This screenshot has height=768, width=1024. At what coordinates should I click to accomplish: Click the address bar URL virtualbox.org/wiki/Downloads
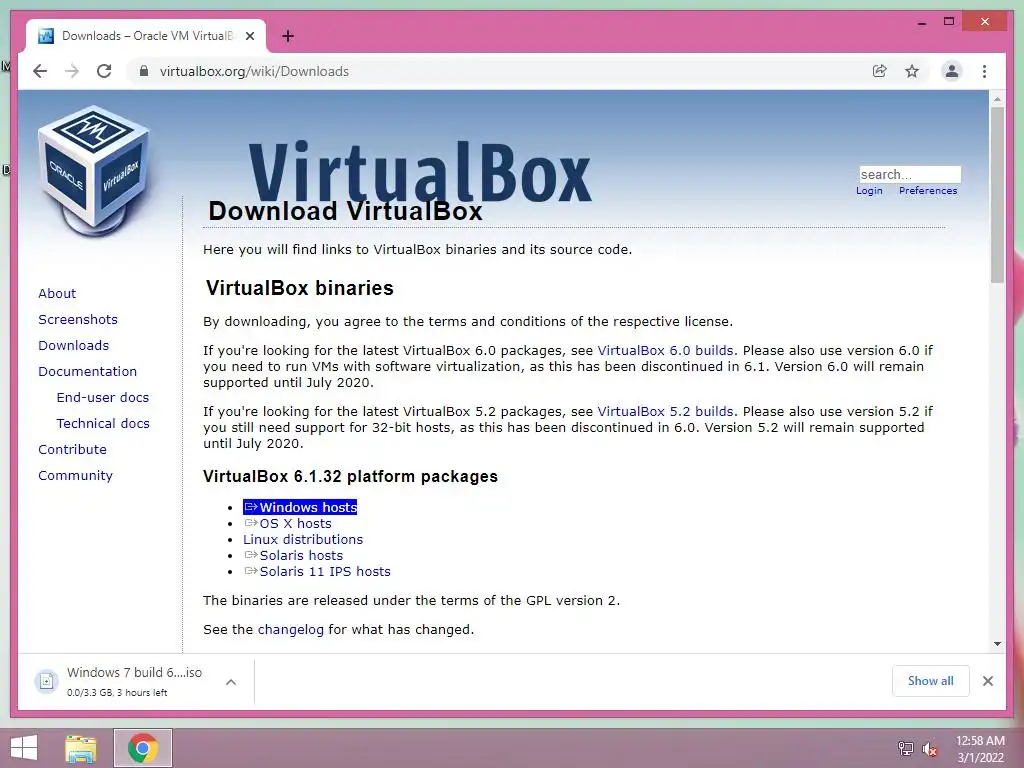tap(254, 71)
